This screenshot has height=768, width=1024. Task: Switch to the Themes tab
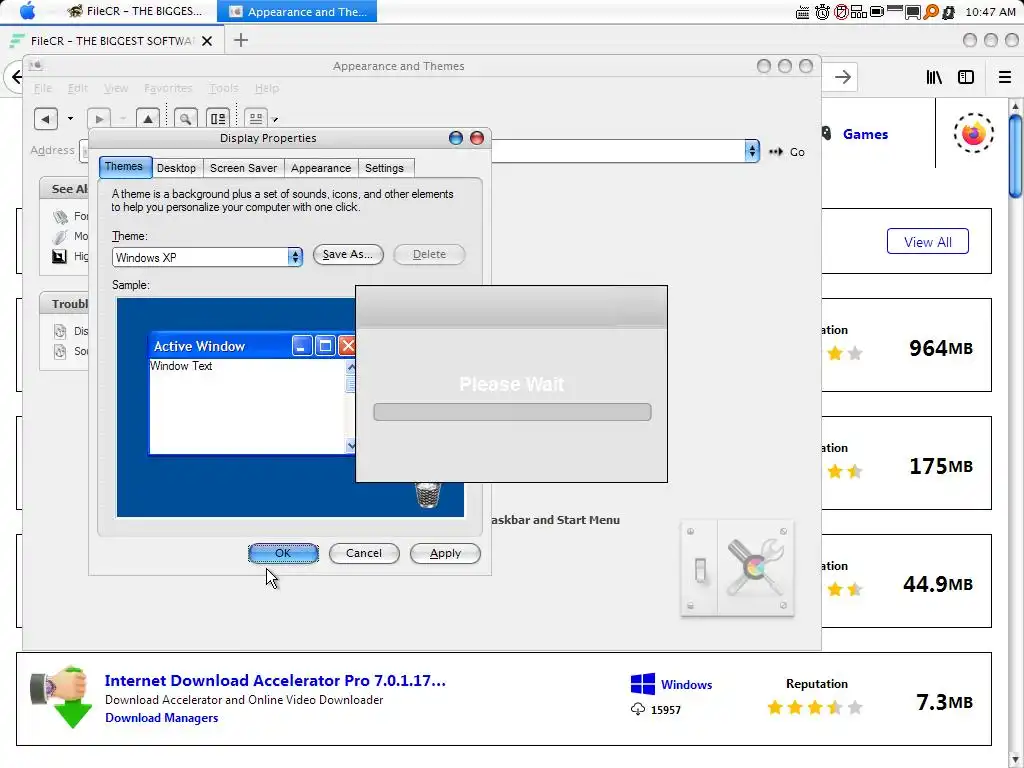pos(124,167)
